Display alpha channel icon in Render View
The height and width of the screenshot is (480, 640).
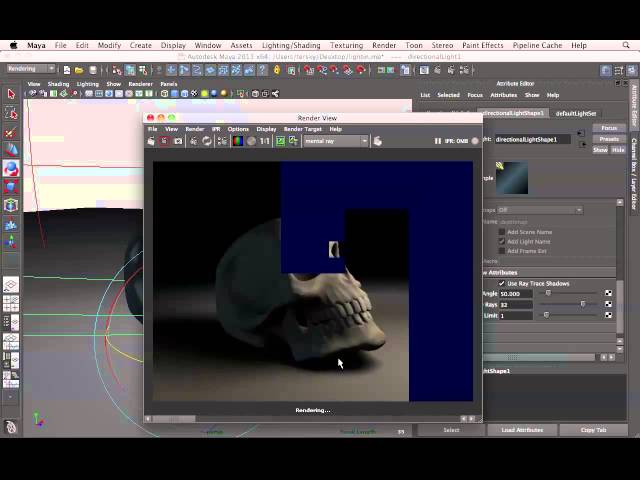click(x=251, y=141)
